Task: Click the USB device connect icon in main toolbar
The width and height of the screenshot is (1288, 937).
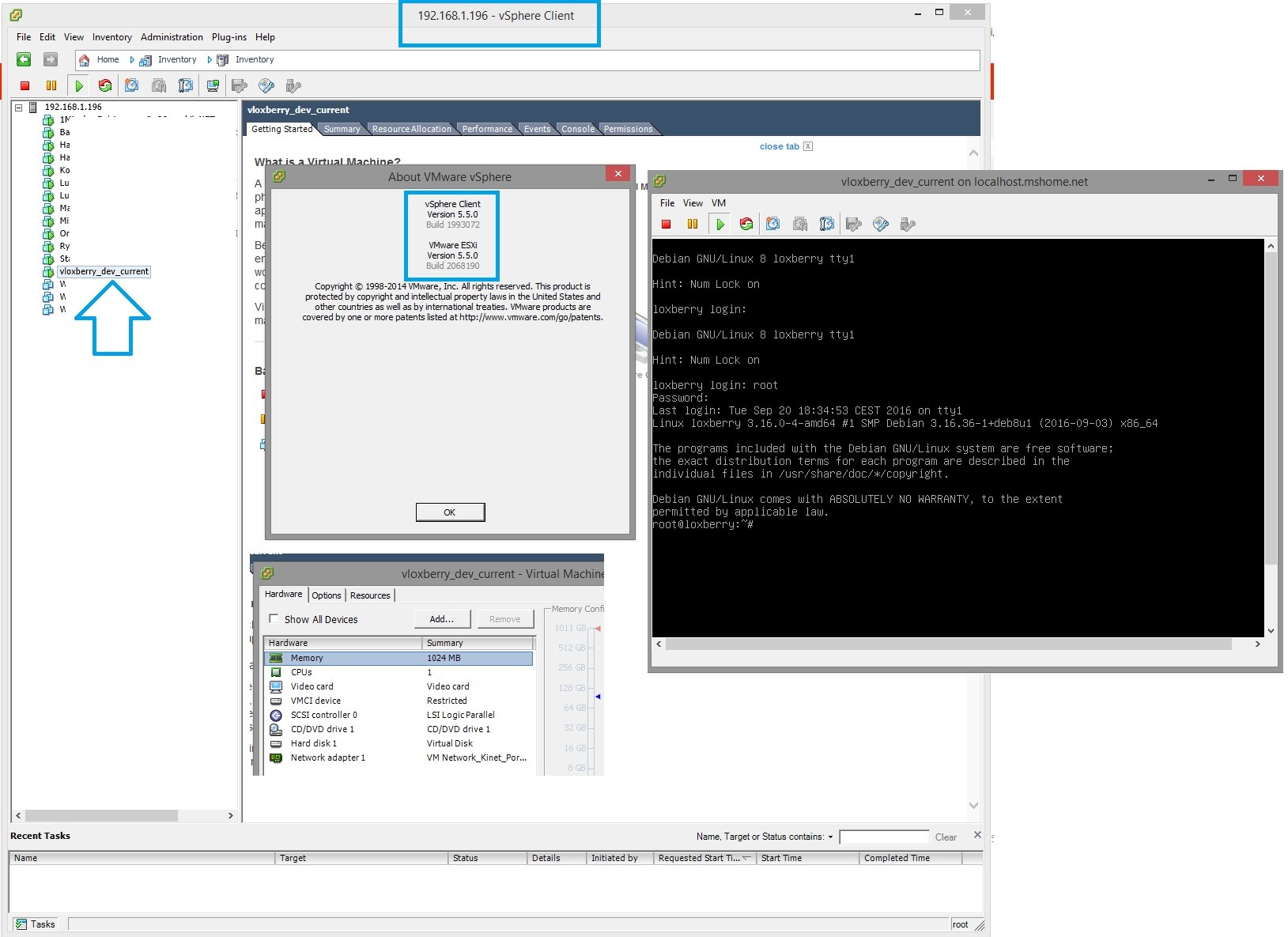Action: (x=293, y=85)
